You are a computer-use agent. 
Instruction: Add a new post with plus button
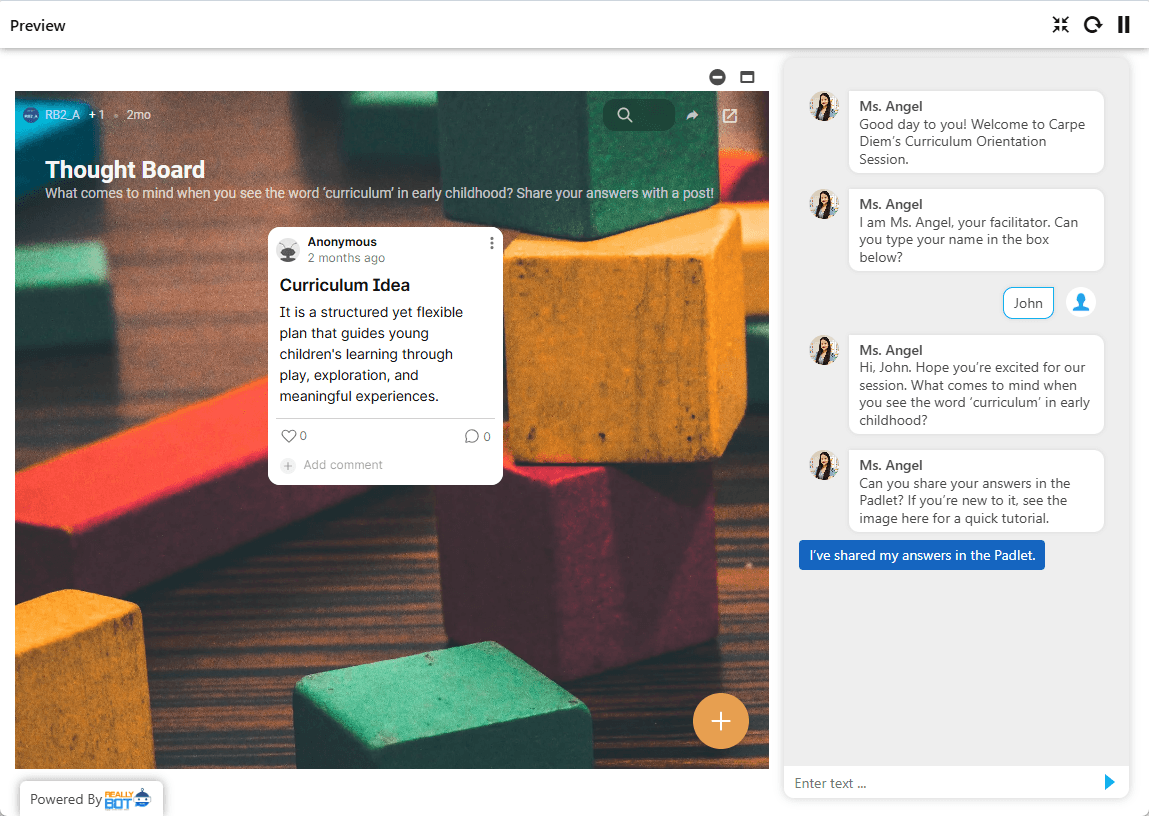tap(720, 721)
